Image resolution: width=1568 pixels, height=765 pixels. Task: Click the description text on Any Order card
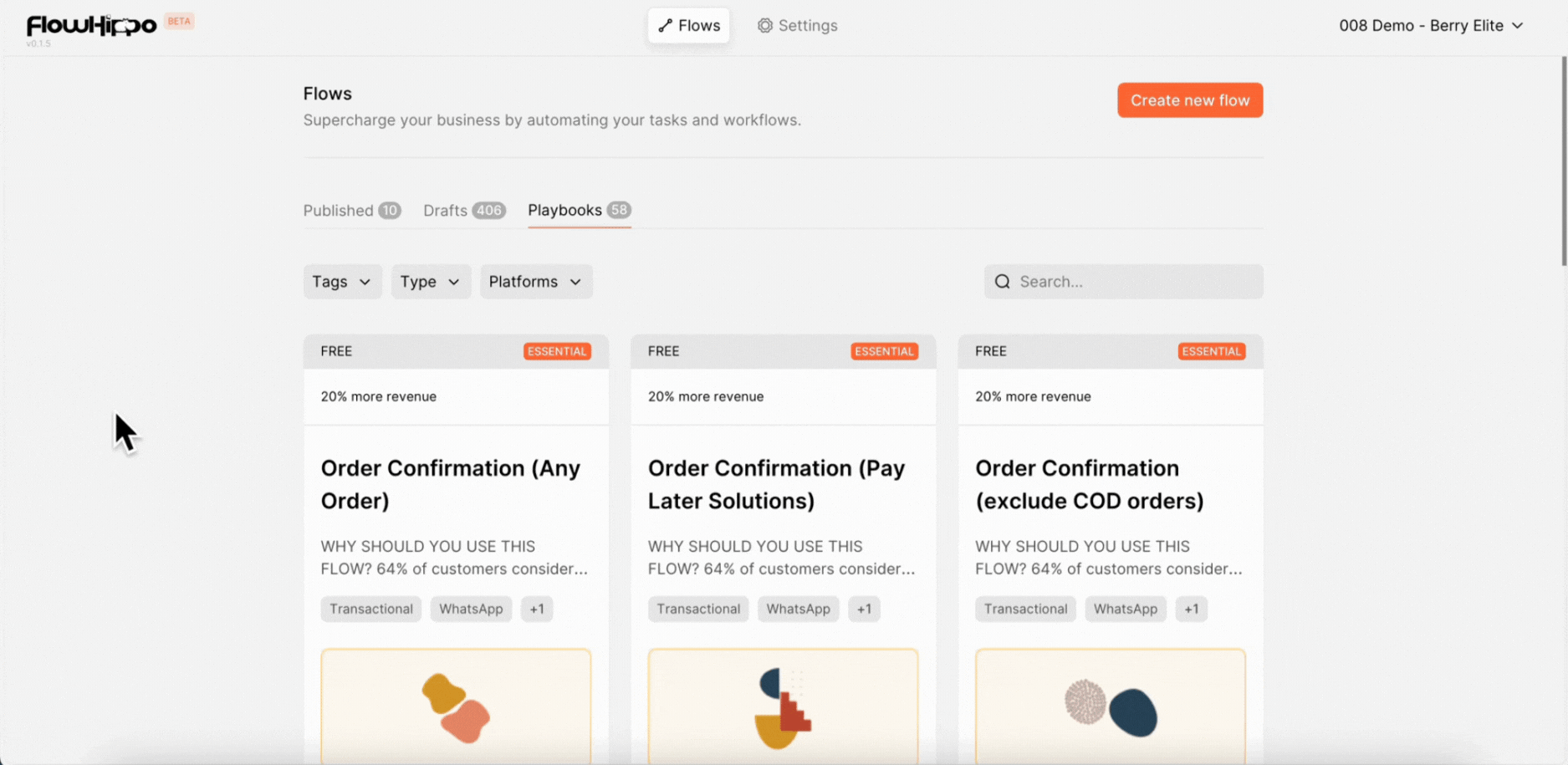(454, 558)
